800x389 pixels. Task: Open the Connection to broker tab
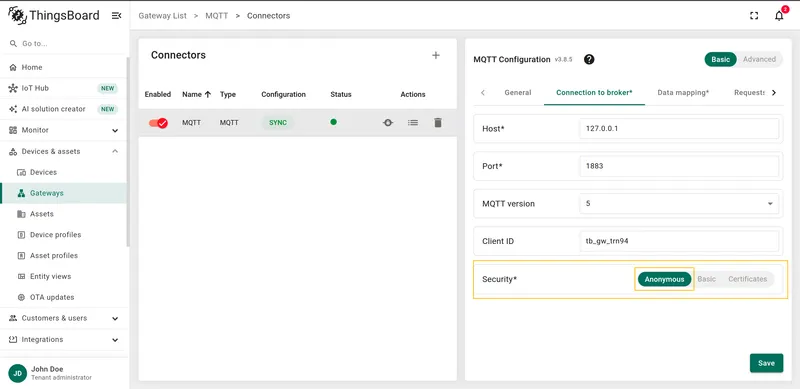click(594, 92)
